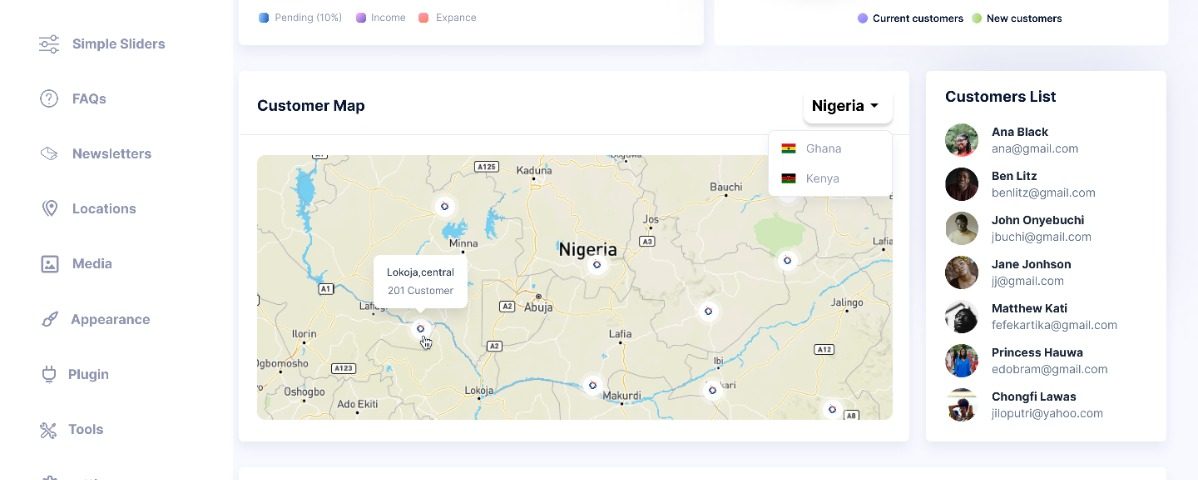Toggle the New customers legend entry
This screenshot has width=1198, height=480.
coord(1023,19)
